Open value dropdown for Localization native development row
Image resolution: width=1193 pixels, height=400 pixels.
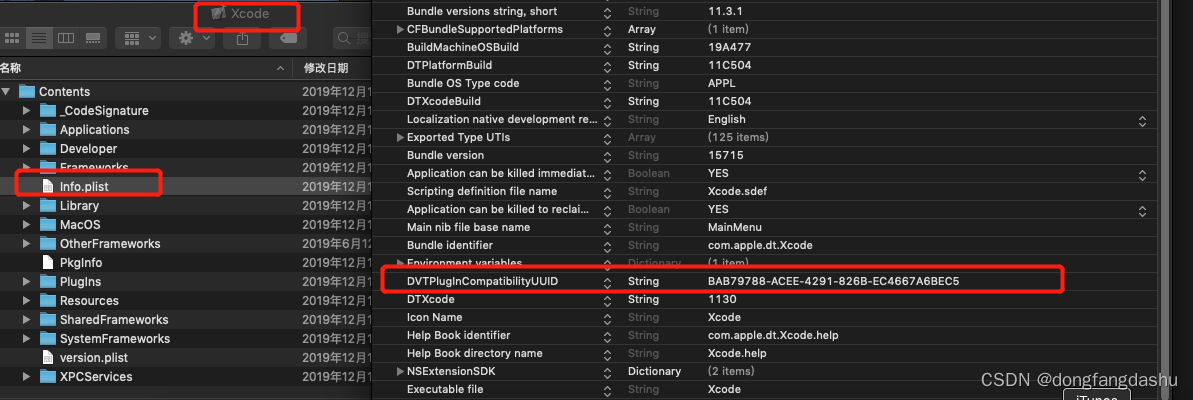(1142, 120)
